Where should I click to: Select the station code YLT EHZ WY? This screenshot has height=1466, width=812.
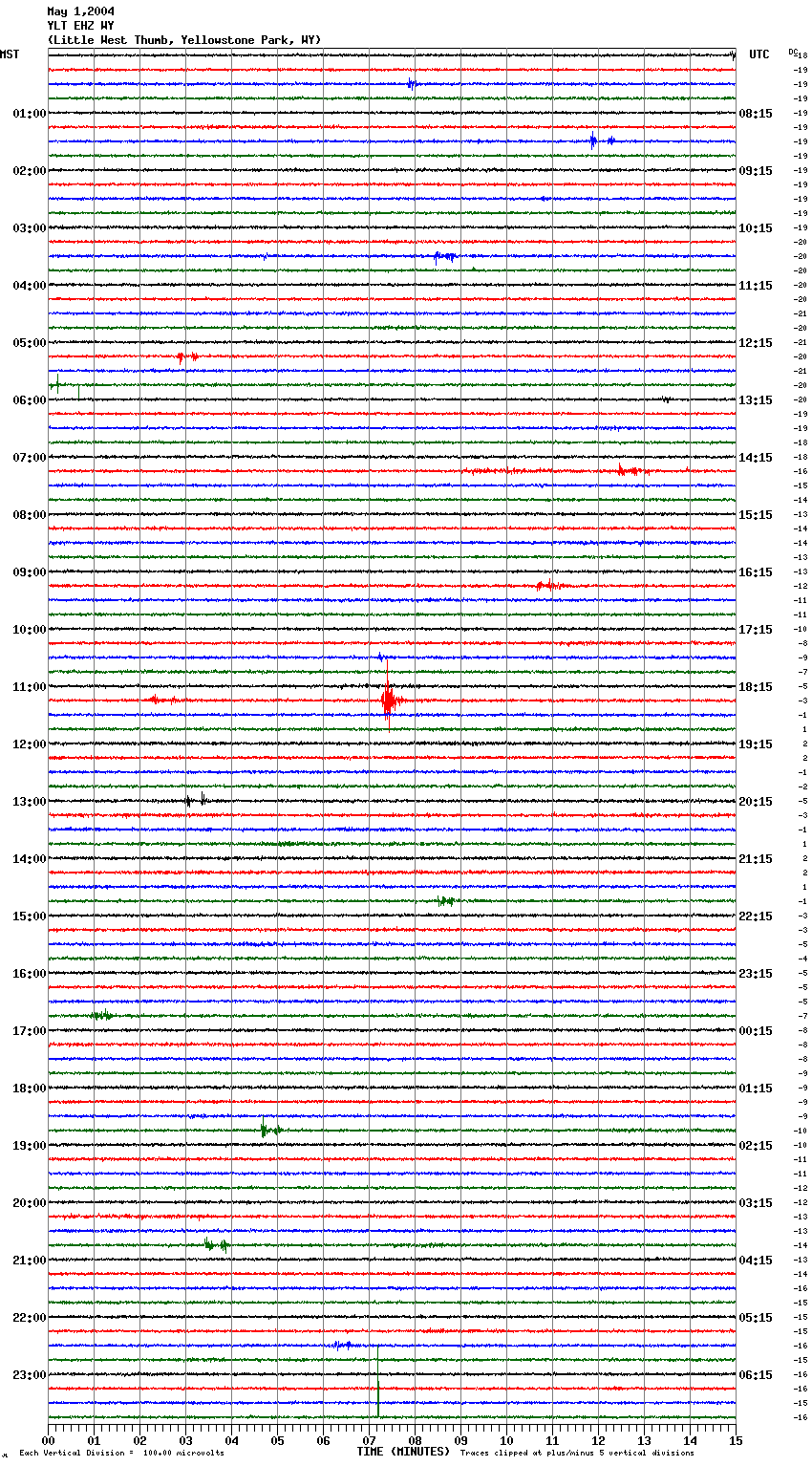click(80, 26)
